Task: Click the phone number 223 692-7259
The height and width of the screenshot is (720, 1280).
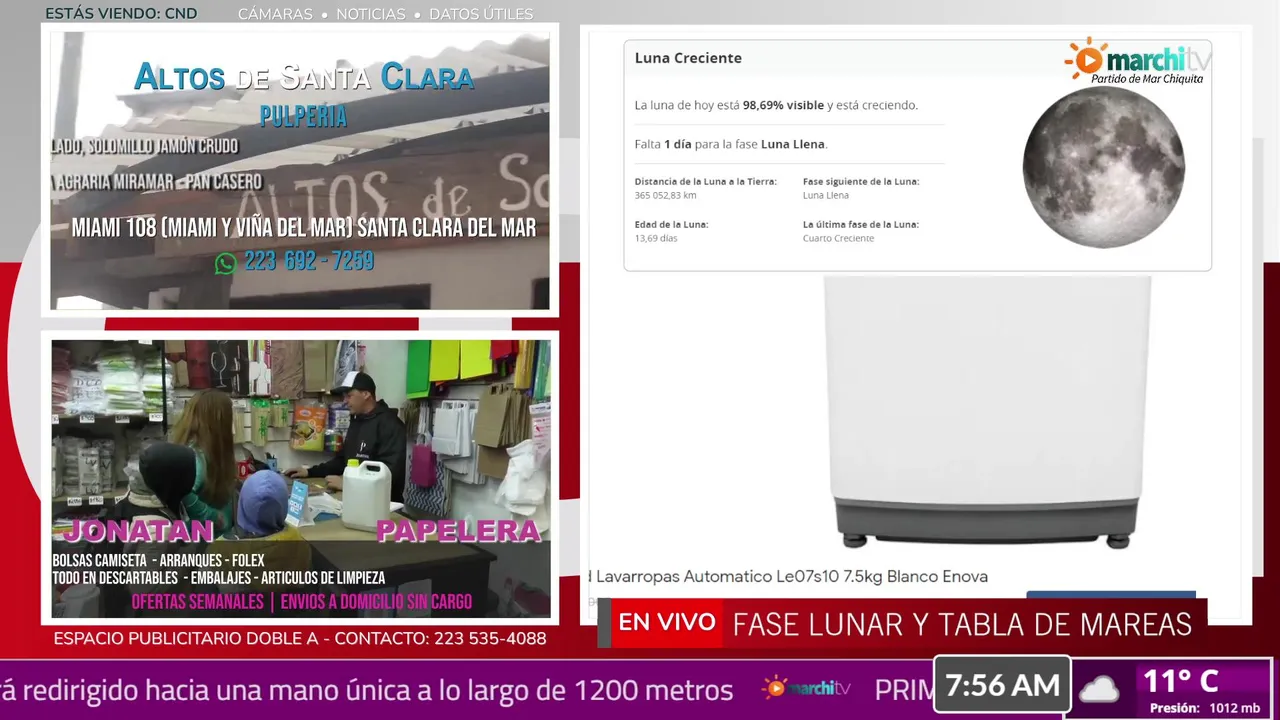Action: tap(309, 262)
